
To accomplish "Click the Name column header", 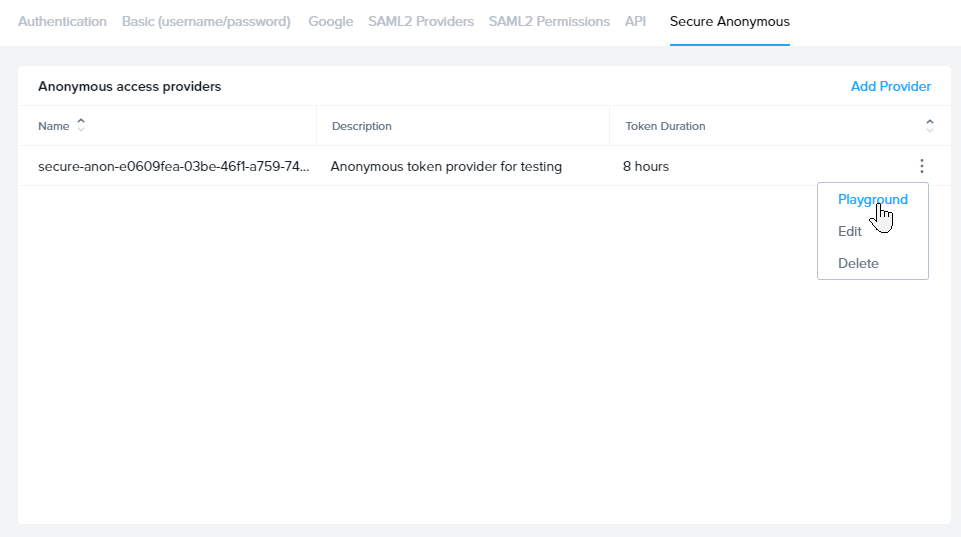I will 54,126.
